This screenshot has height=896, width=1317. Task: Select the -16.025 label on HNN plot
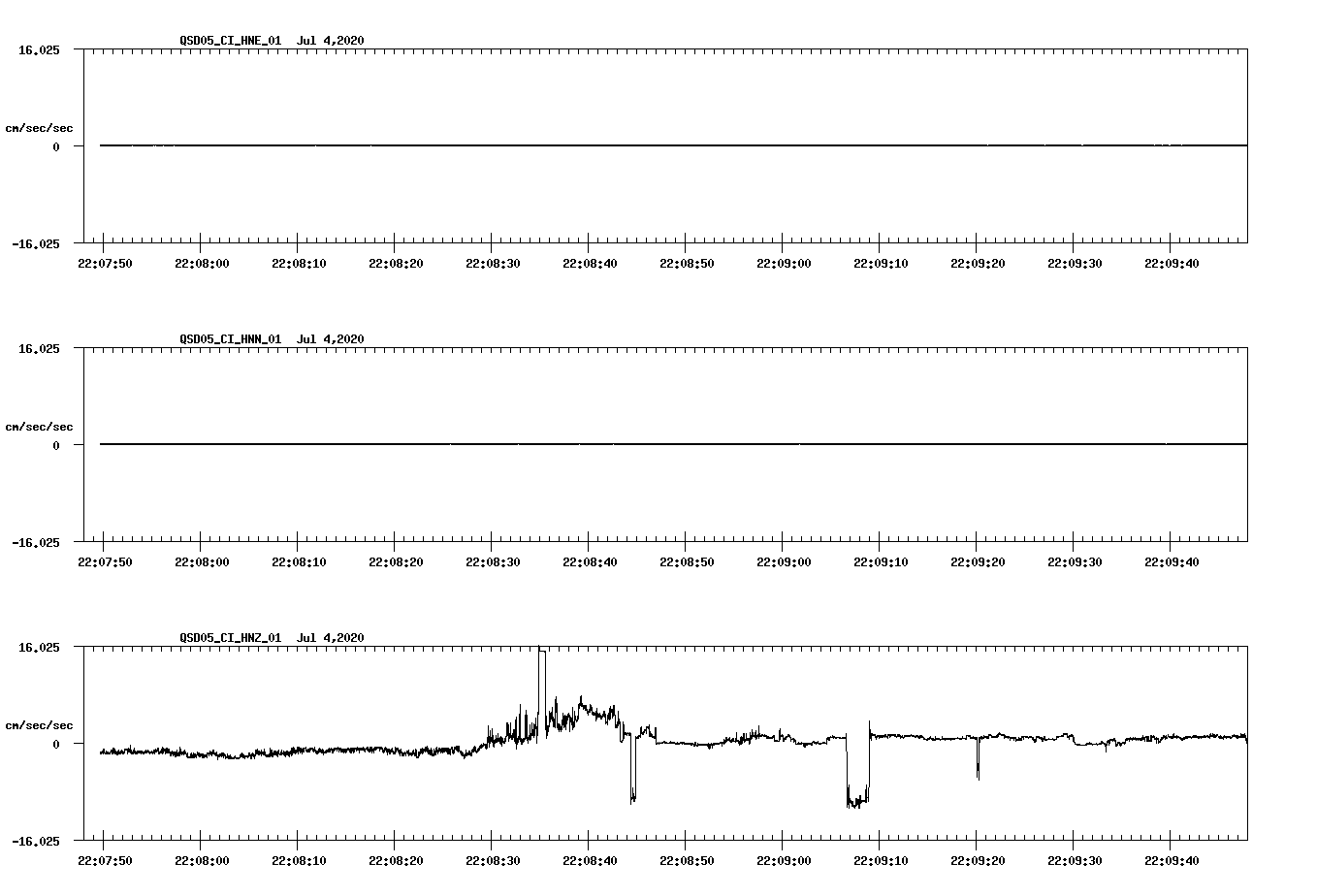tap(36, 543)
